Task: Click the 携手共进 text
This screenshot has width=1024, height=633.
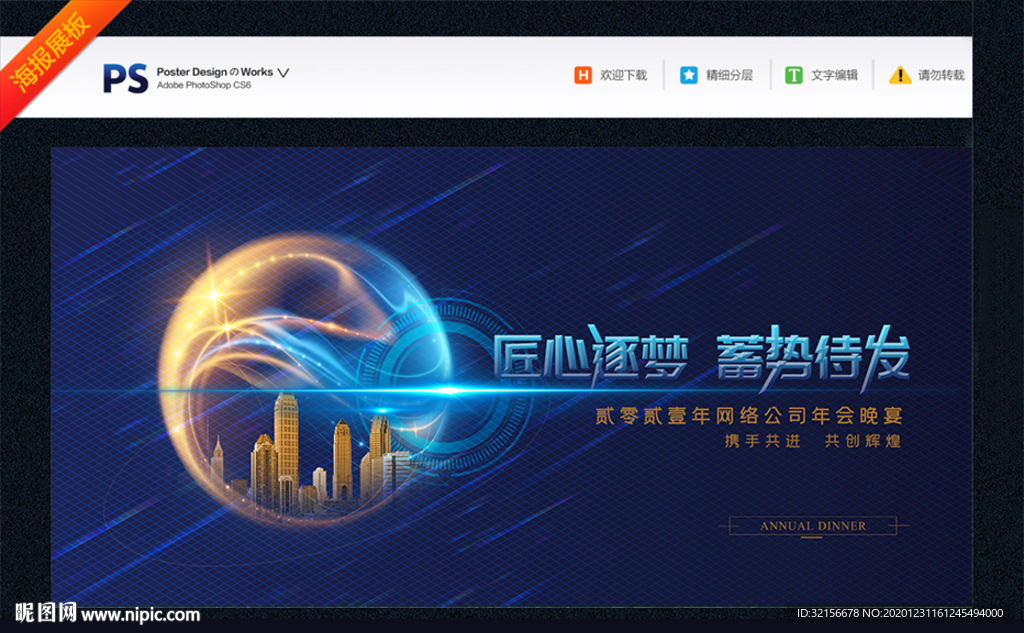Action: [763, 441]
